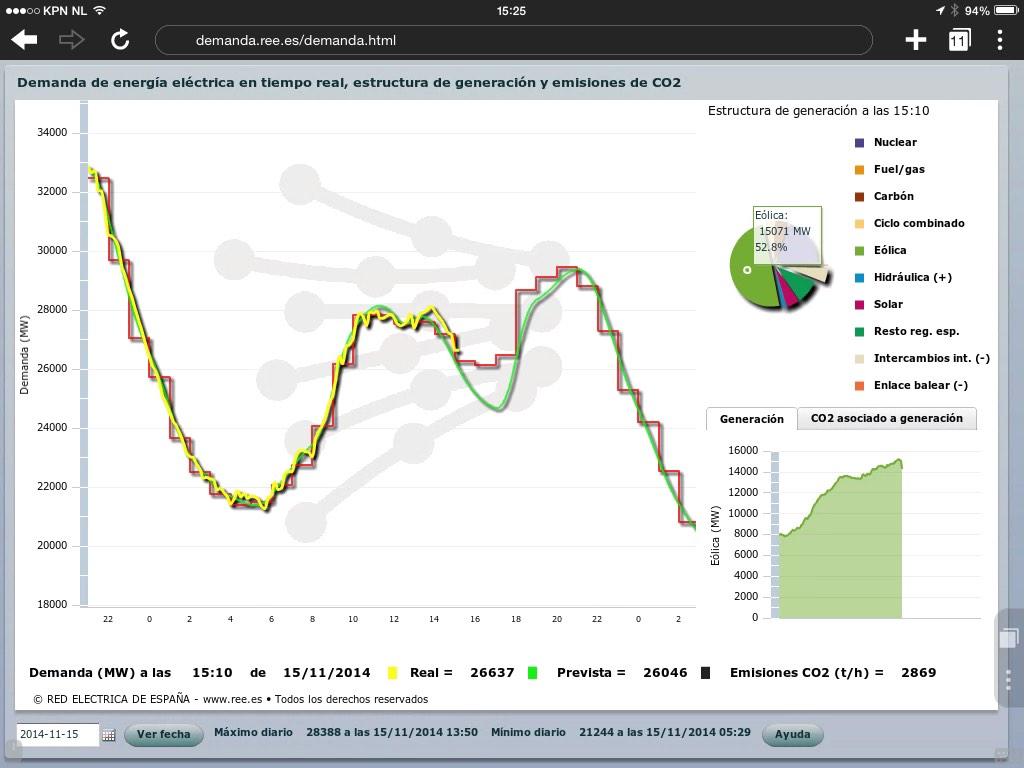Tap the browser forward arrow
The height and width of the screenshot is (768, 1024).
click(x=71, y=40)
